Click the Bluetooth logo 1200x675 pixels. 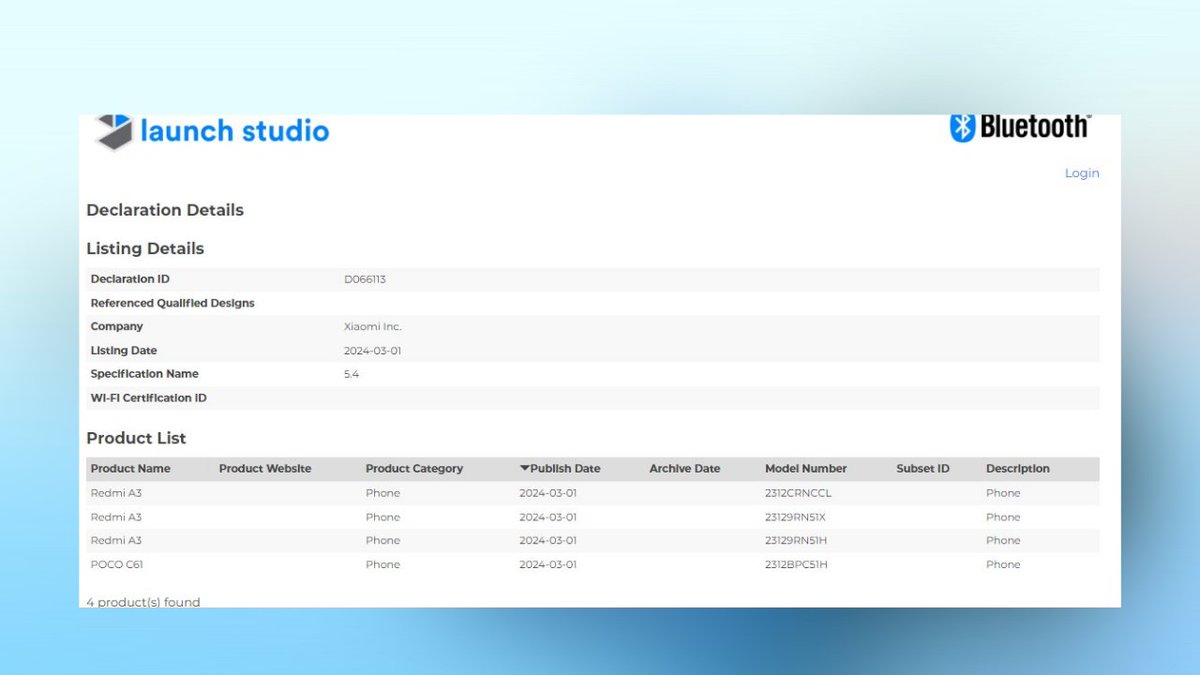pos(1019,128)
